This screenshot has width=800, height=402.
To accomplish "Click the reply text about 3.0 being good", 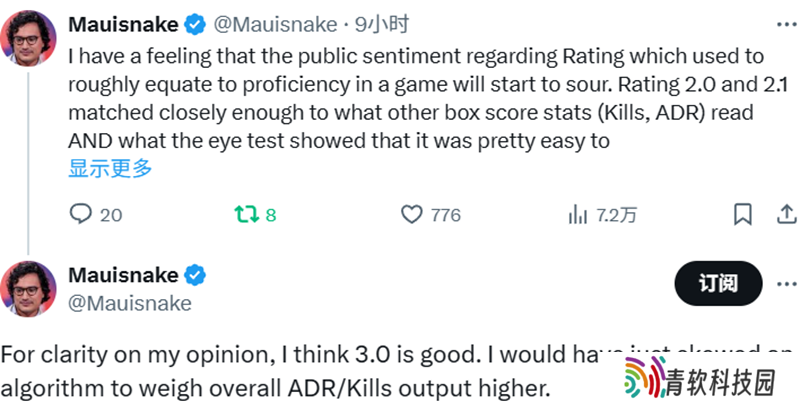I will 300,355.
